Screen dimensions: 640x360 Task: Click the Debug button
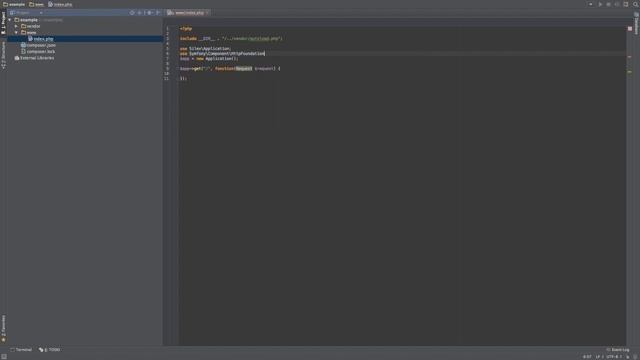[609, 4]
